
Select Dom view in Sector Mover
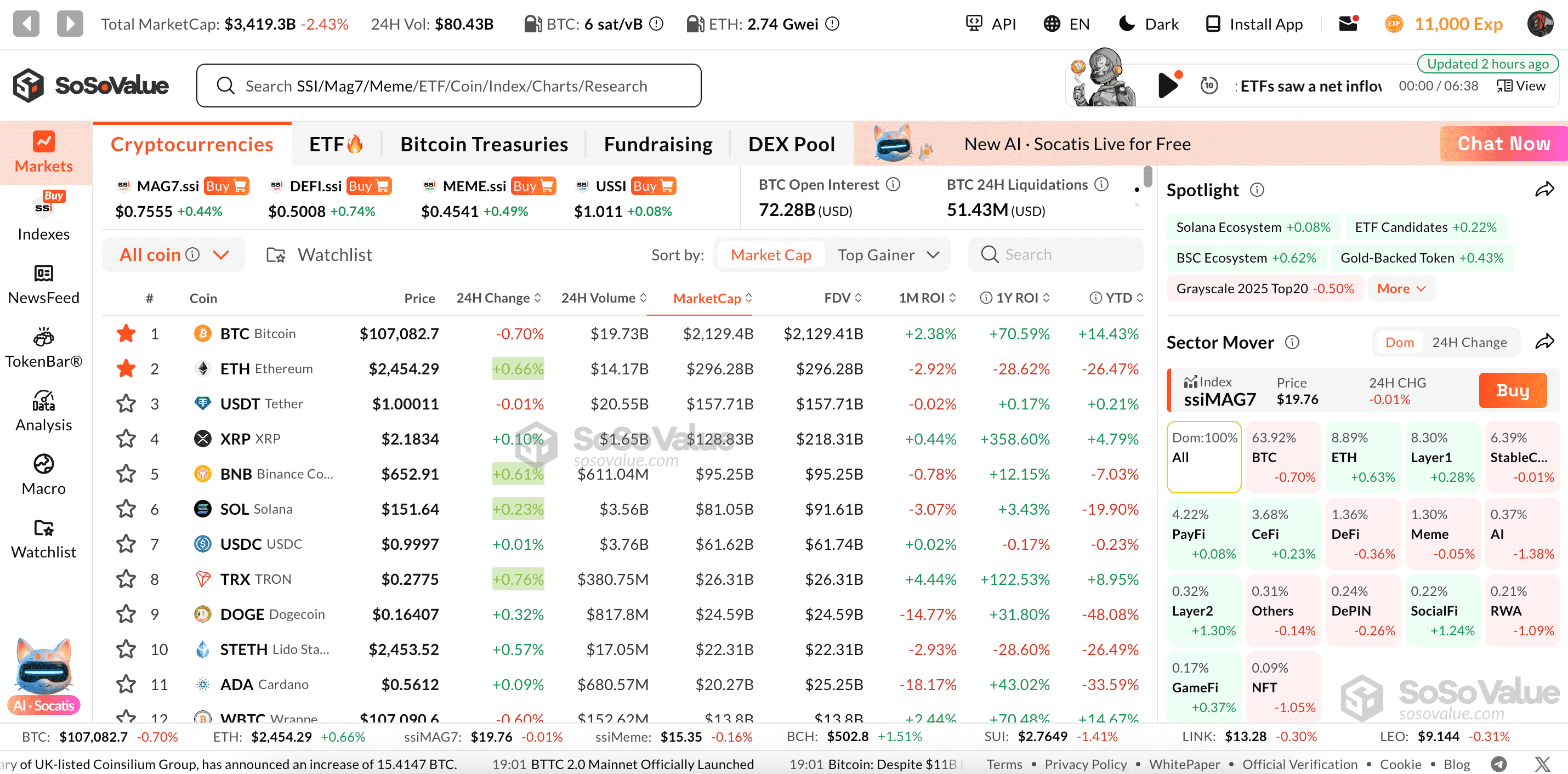pyautogui.click(x=1399, y=342)
